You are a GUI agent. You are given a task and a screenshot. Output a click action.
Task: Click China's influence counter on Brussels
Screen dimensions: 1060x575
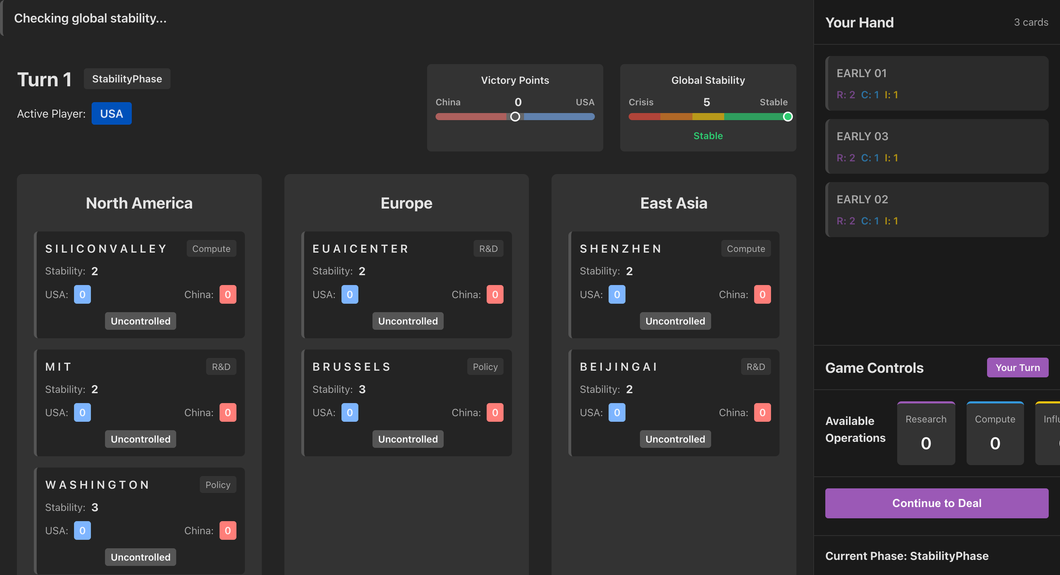(x=495, y=413)
